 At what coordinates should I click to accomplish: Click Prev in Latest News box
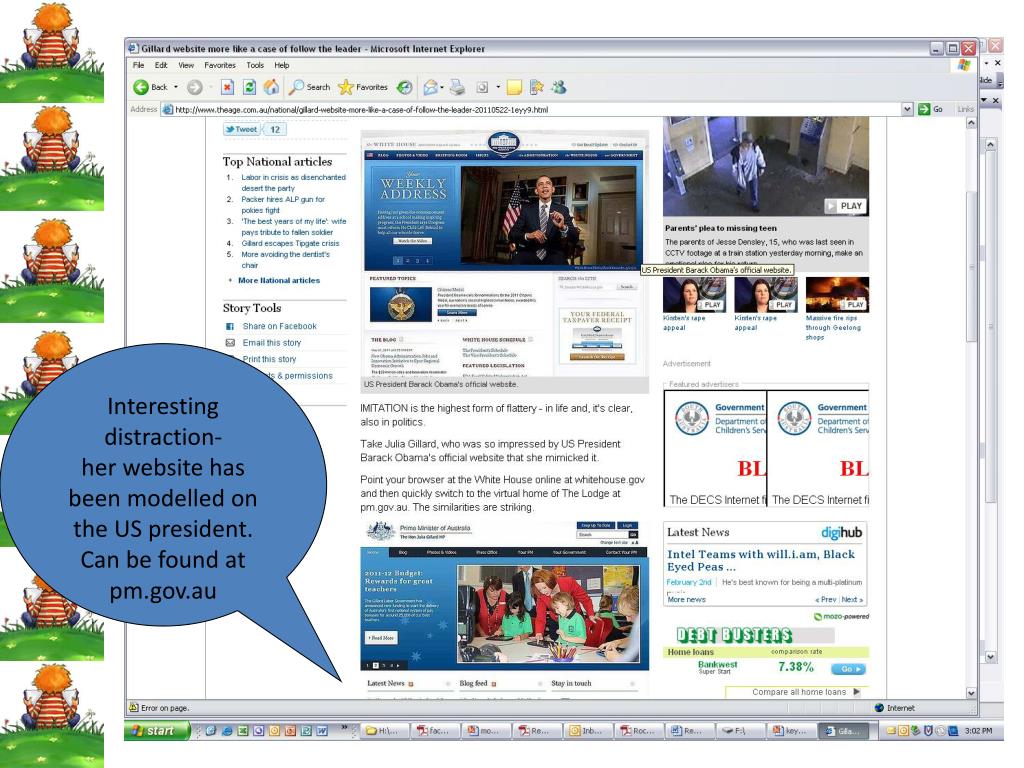point(826,600)
